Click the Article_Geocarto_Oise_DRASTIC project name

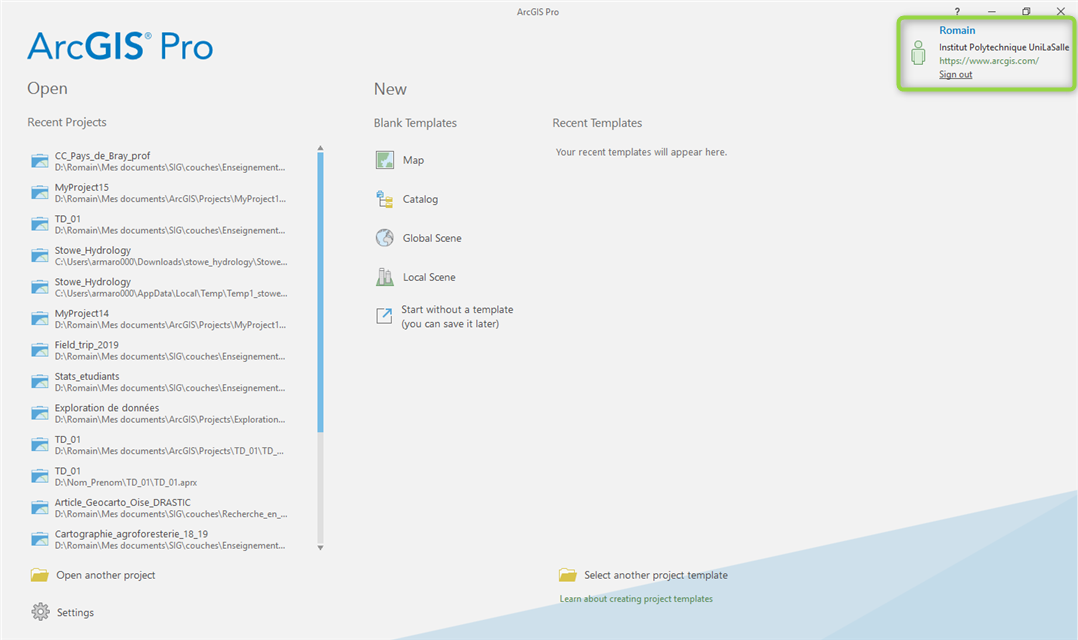pos(123,503)
